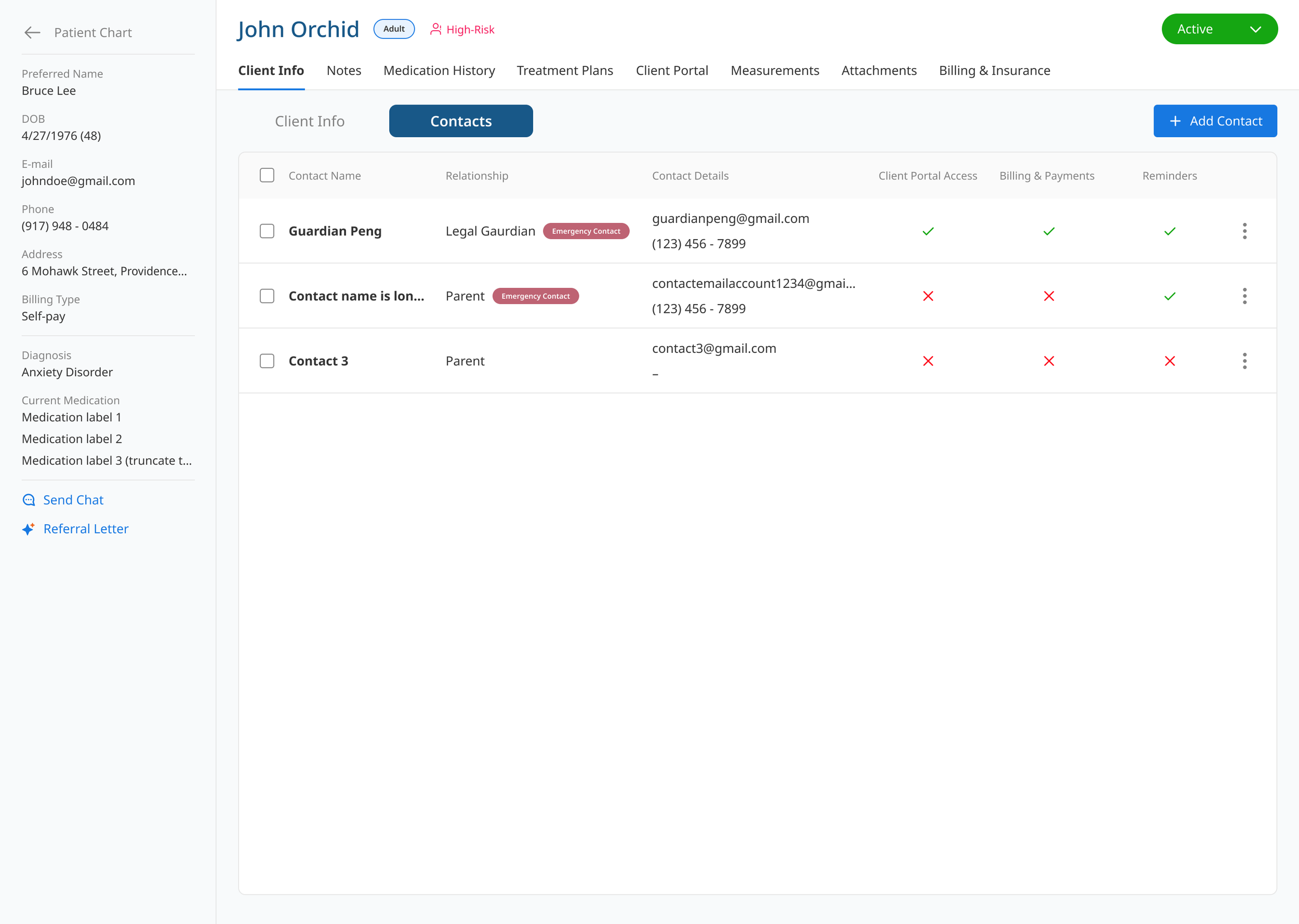Click the Add Contact button
Screen dimensions: 1299x924
tap(1215, 121)
